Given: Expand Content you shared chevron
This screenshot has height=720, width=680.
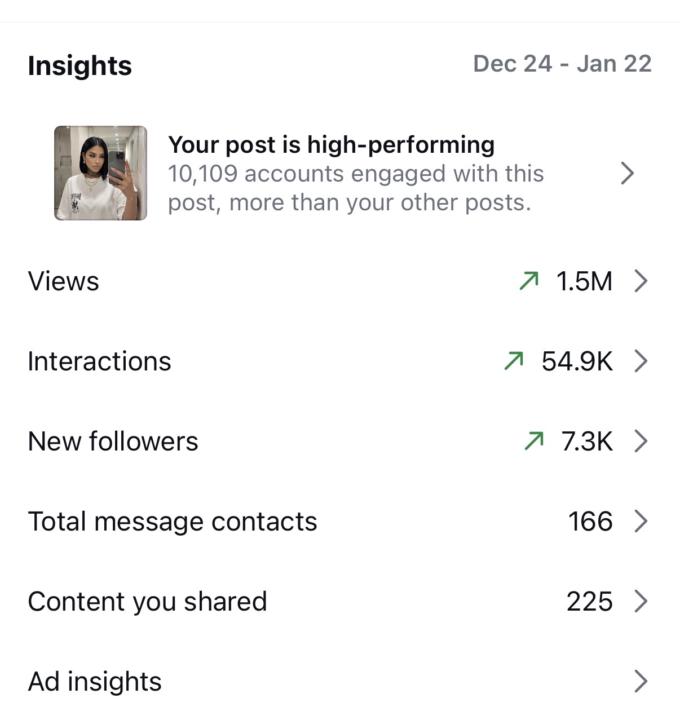Looking at the screenshot, I should pos(641,602).
